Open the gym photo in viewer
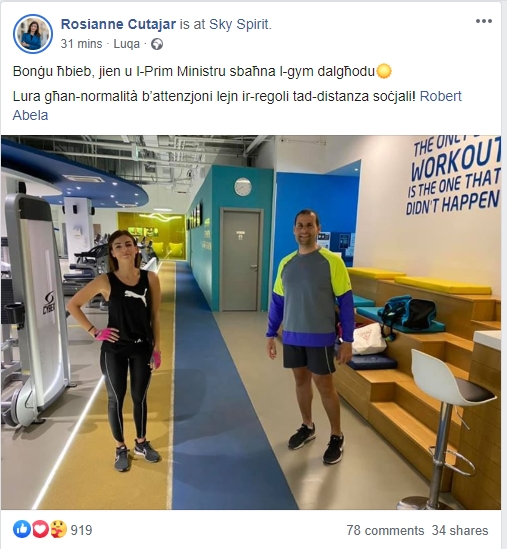 pyautogui.click(x=251, y=322)
